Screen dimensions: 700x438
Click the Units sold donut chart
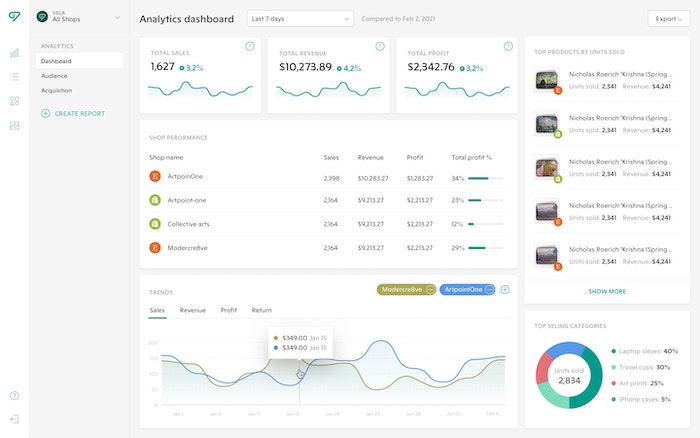click(569, 375)
